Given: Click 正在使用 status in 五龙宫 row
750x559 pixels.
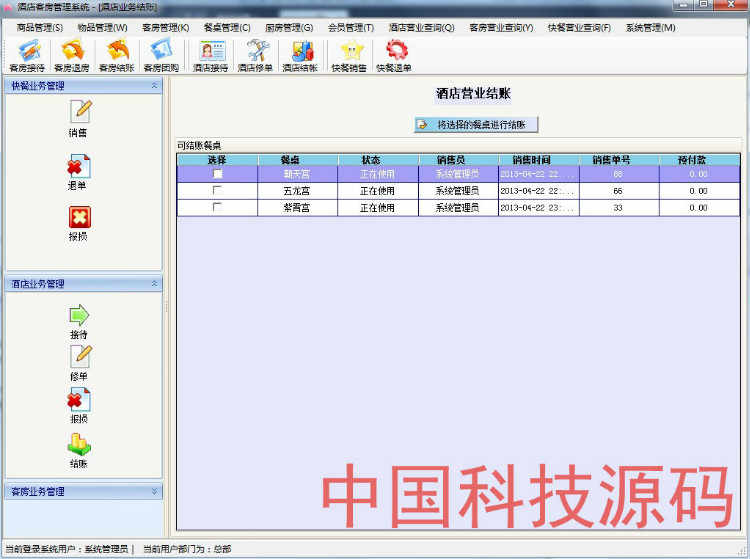Looking at the screenshot, I should pyautogui.click(x=378, y=191).
